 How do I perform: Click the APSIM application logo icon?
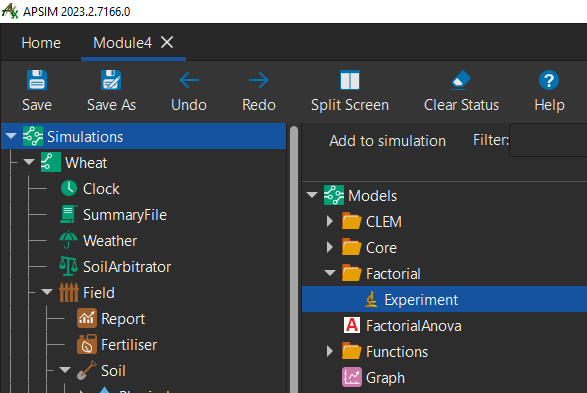tap(10, 11)
